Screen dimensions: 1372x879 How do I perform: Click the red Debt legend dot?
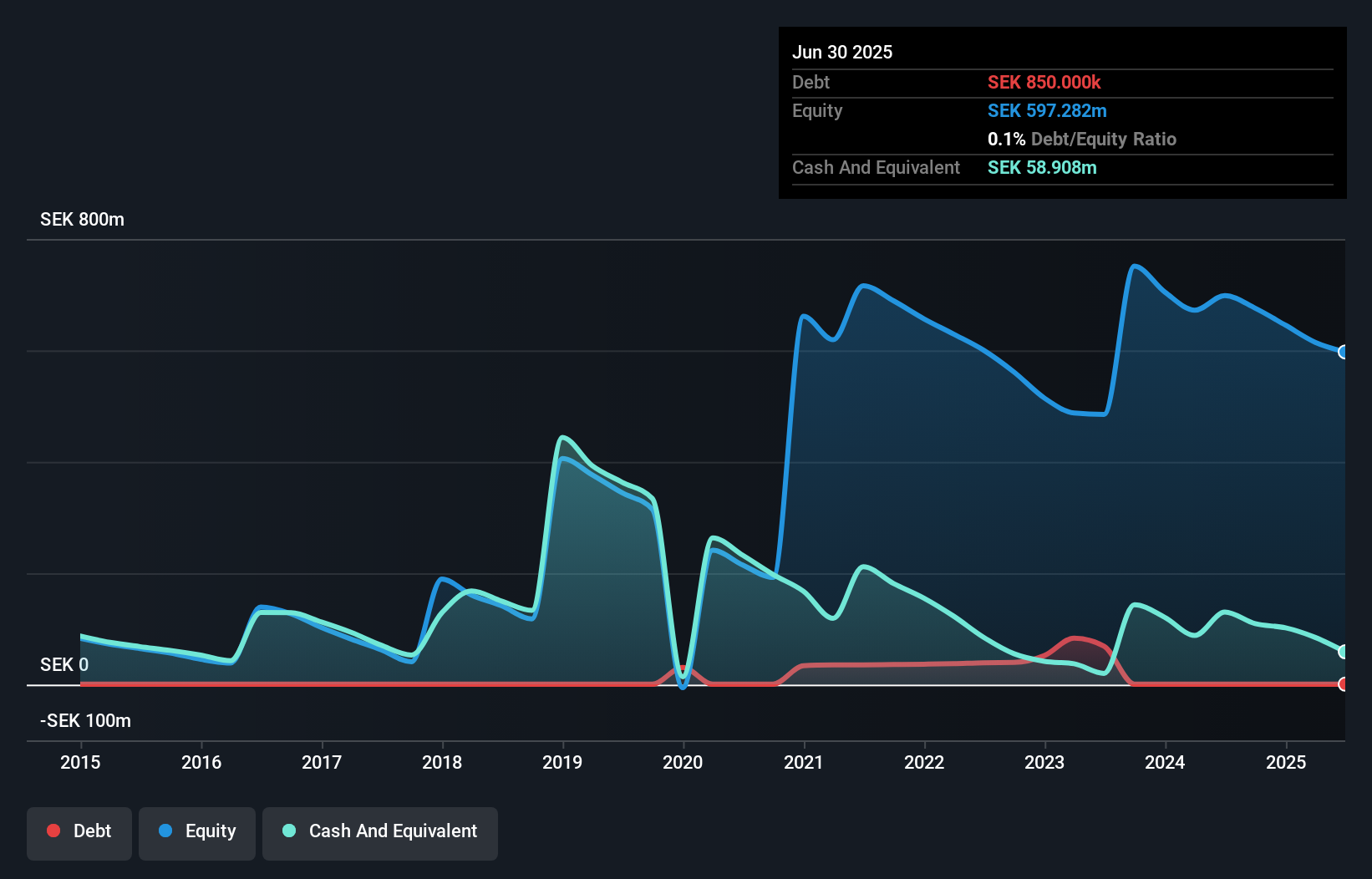pos(53,831)
